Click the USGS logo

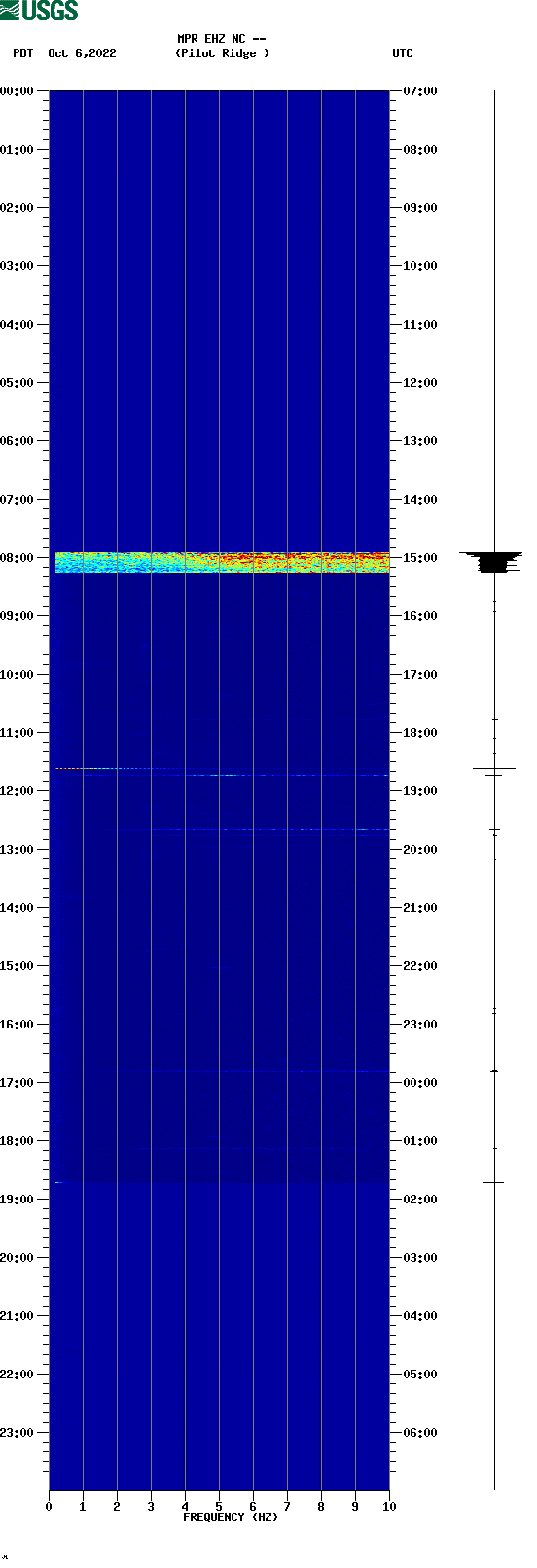[x=39, y=11]
